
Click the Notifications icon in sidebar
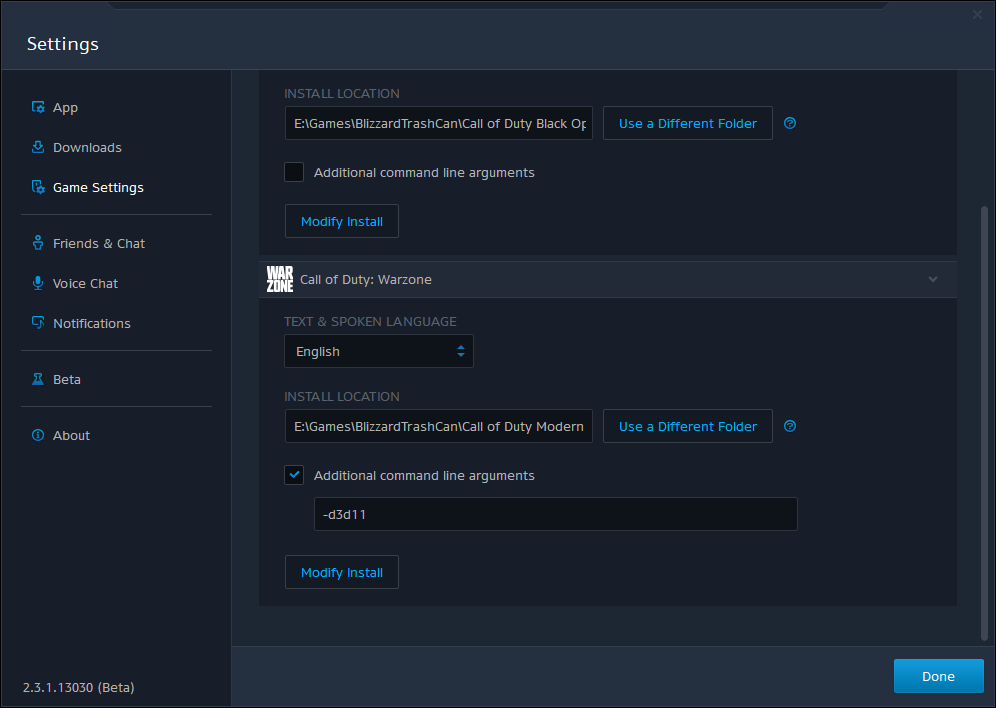[38, 323]
